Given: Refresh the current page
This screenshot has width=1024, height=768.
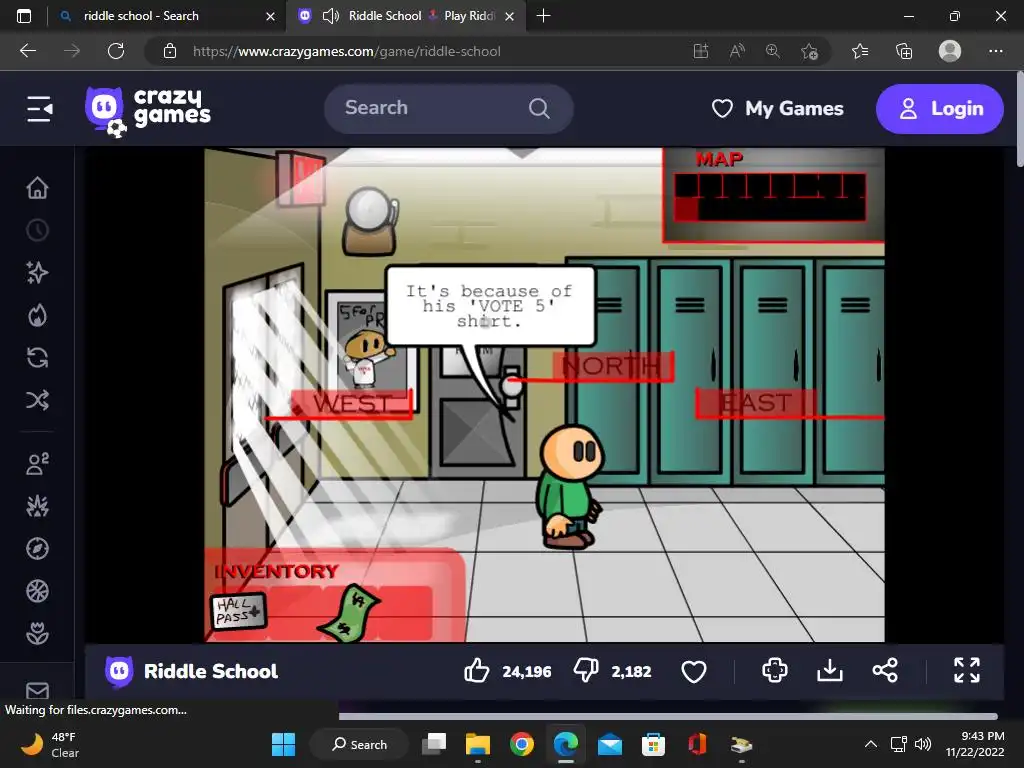Looking at the screenshot, I should pyautogui.click(x=116, y=51).
